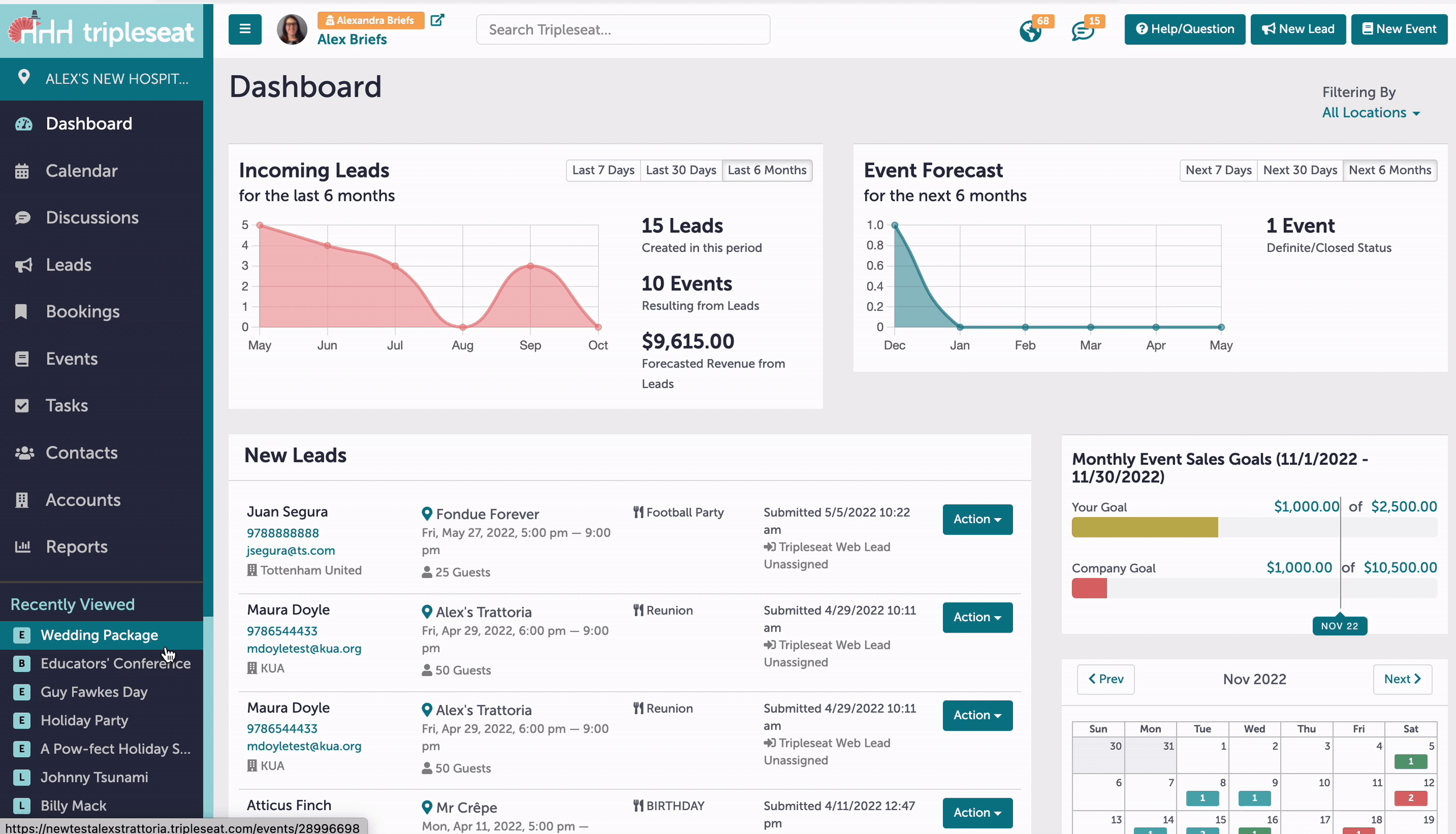Open Tasks from the sidebar
This screenshot has height=834, width=1456.
point(101,406)
